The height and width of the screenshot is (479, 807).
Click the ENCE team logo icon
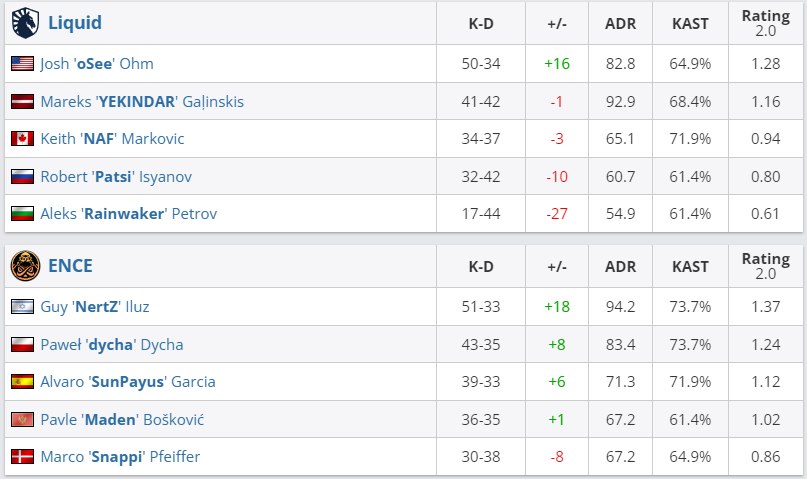click(25, 266)
